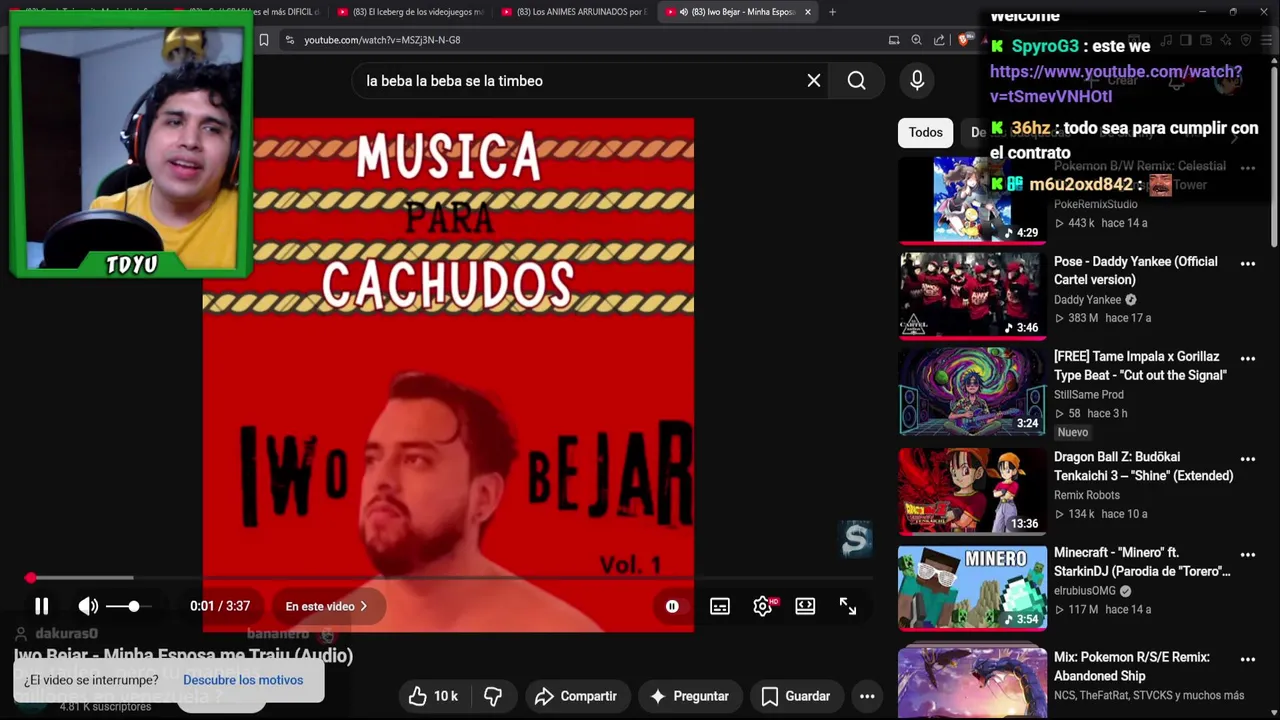
Task: Click the cast/install icon in address bar
Action: (x=894, y=40)
